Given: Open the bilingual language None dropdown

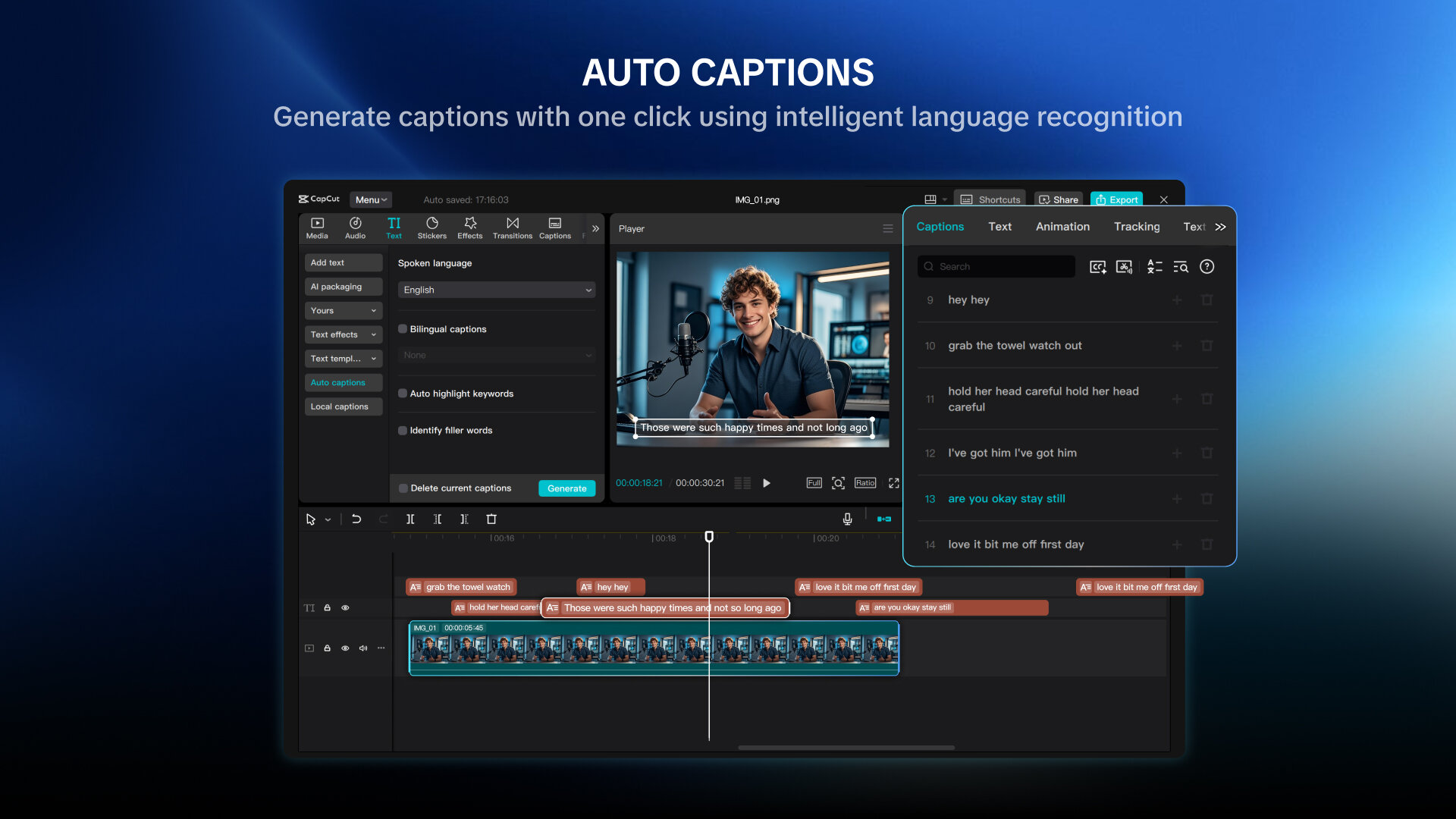Looking at the screenshot, I should click(497, 355).
